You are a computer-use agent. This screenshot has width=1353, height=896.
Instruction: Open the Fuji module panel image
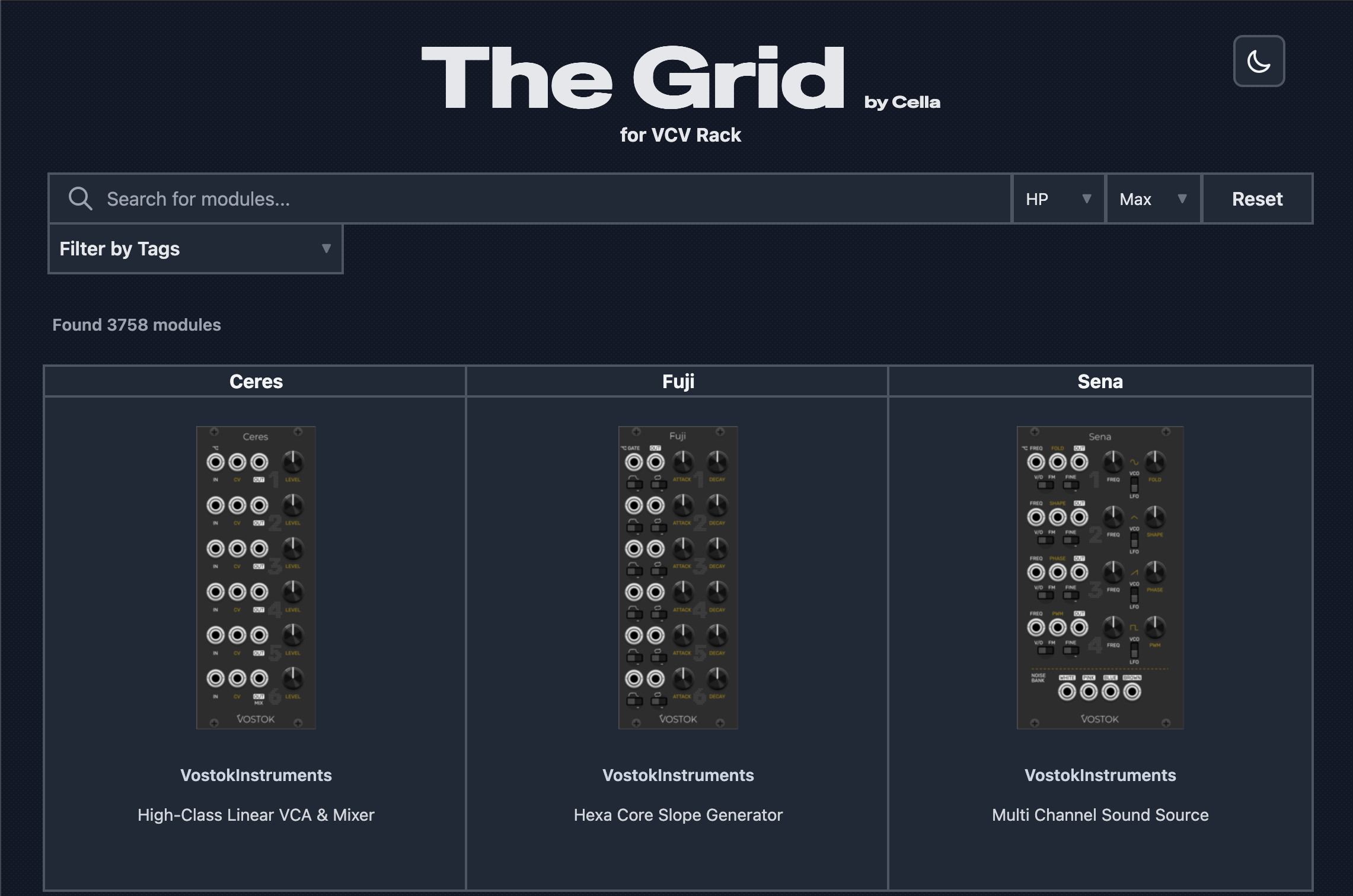click(678, 577)
